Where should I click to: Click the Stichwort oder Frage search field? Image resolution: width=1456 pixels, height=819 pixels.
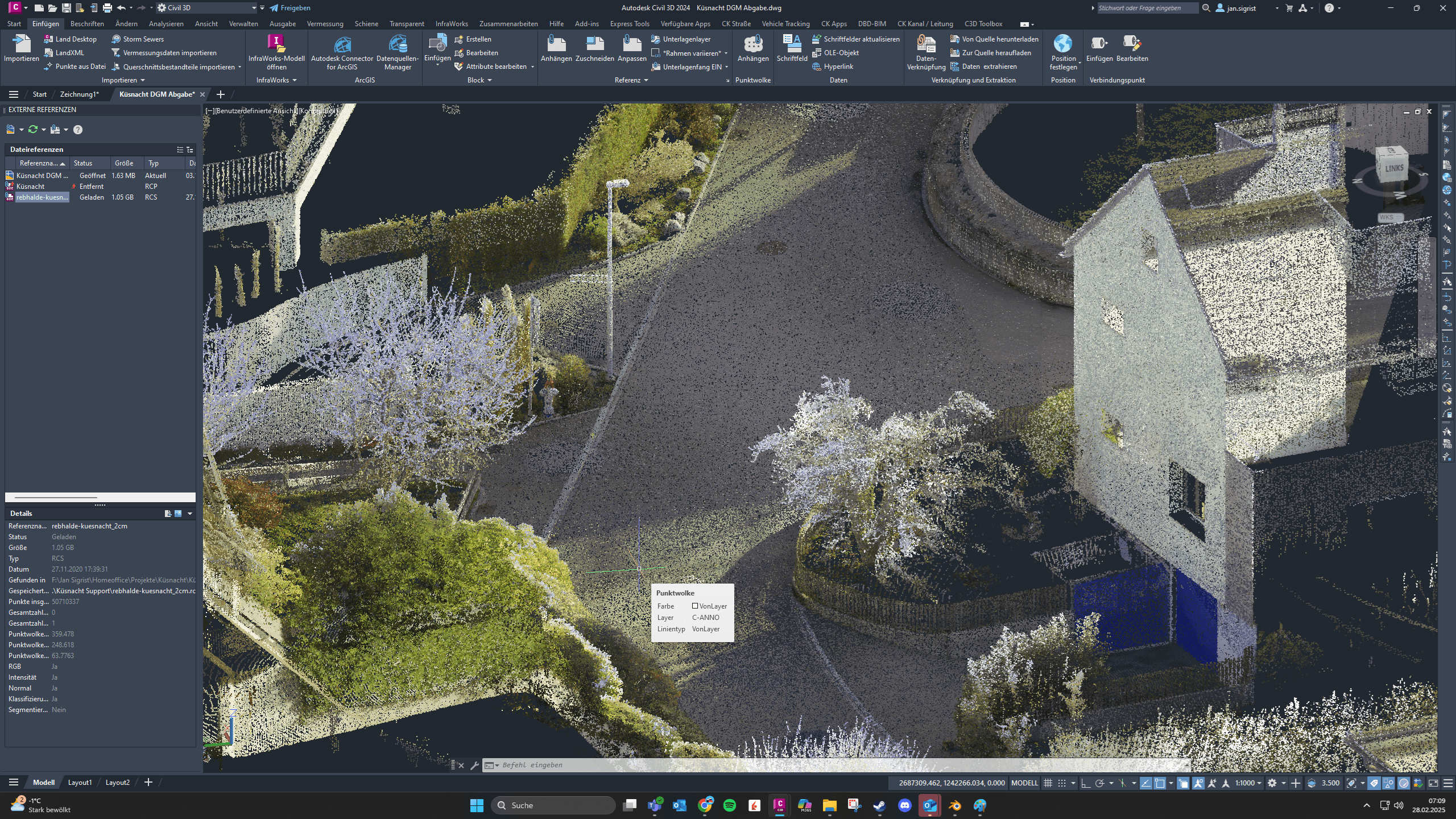pyautogui.click(x=1147, y=8)
